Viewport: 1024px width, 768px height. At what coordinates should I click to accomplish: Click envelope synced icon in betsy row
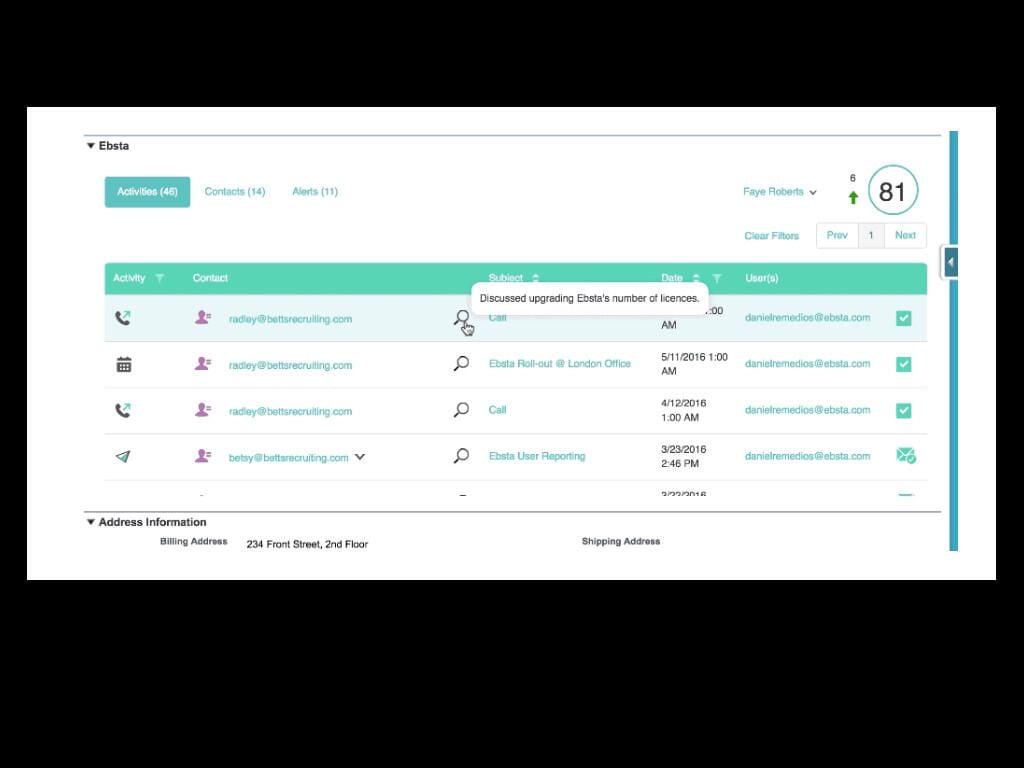point(906,455)
